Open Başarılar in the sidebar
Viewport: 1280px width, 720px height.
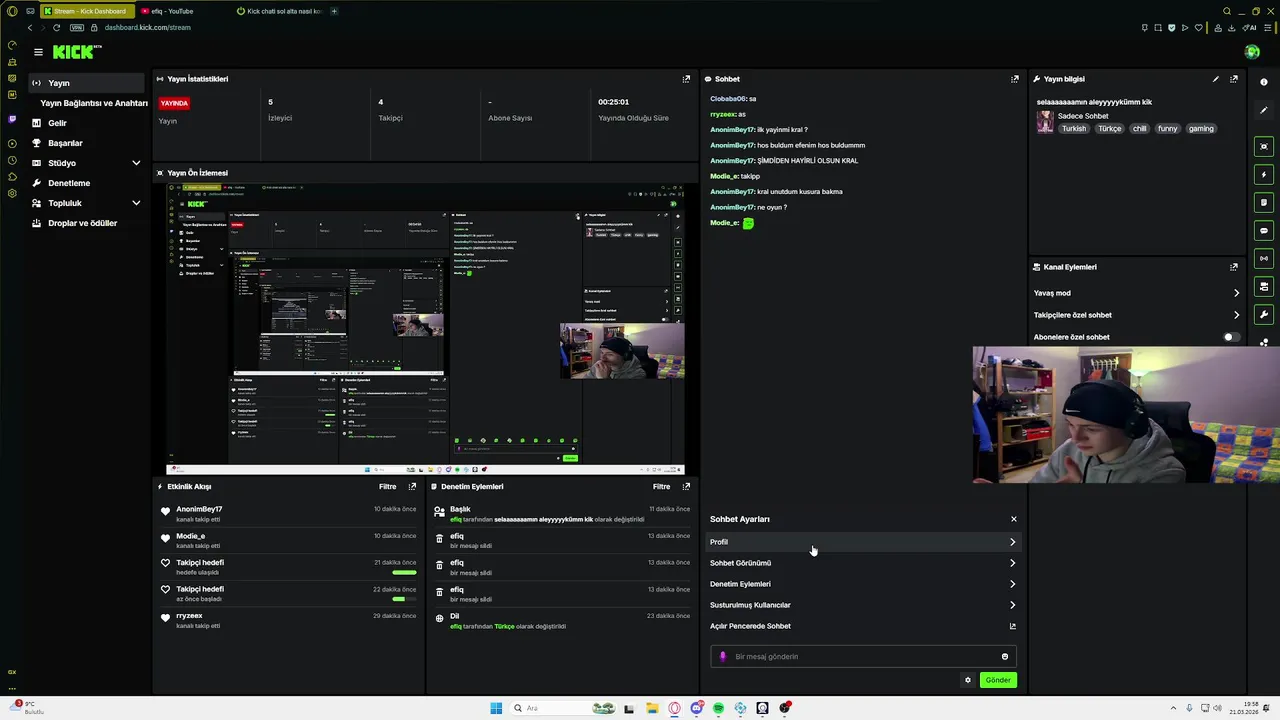coord(88,143)
